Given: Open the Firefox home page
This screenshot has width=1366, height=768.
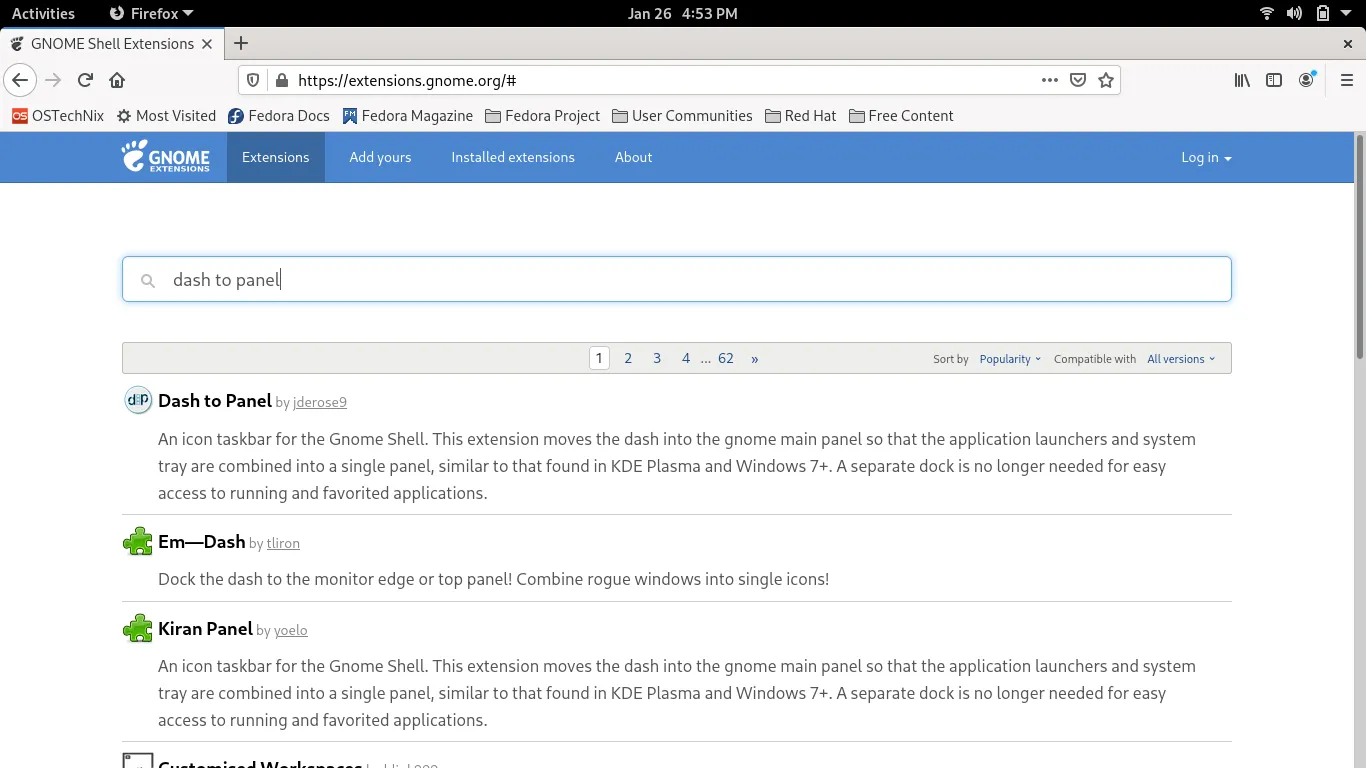Looking at the screenshot, I should coord(117,80).
